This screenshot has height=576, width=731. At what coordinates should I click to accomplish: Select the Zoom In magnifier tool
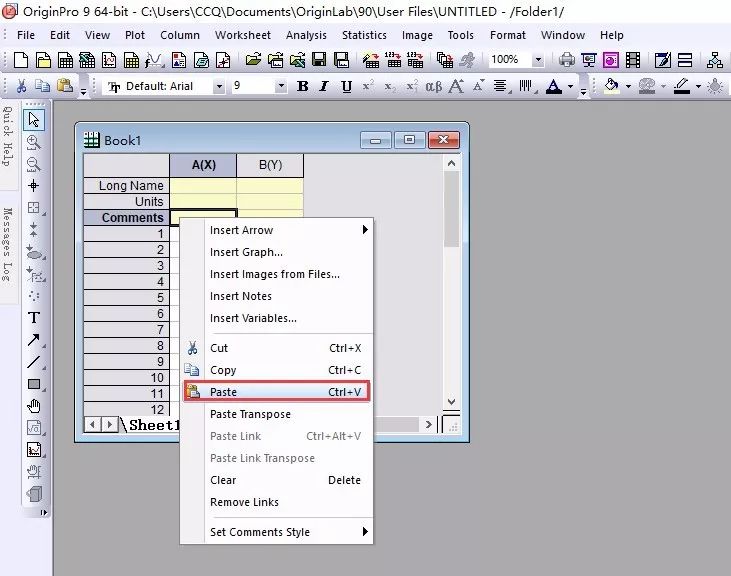(34, 142)
